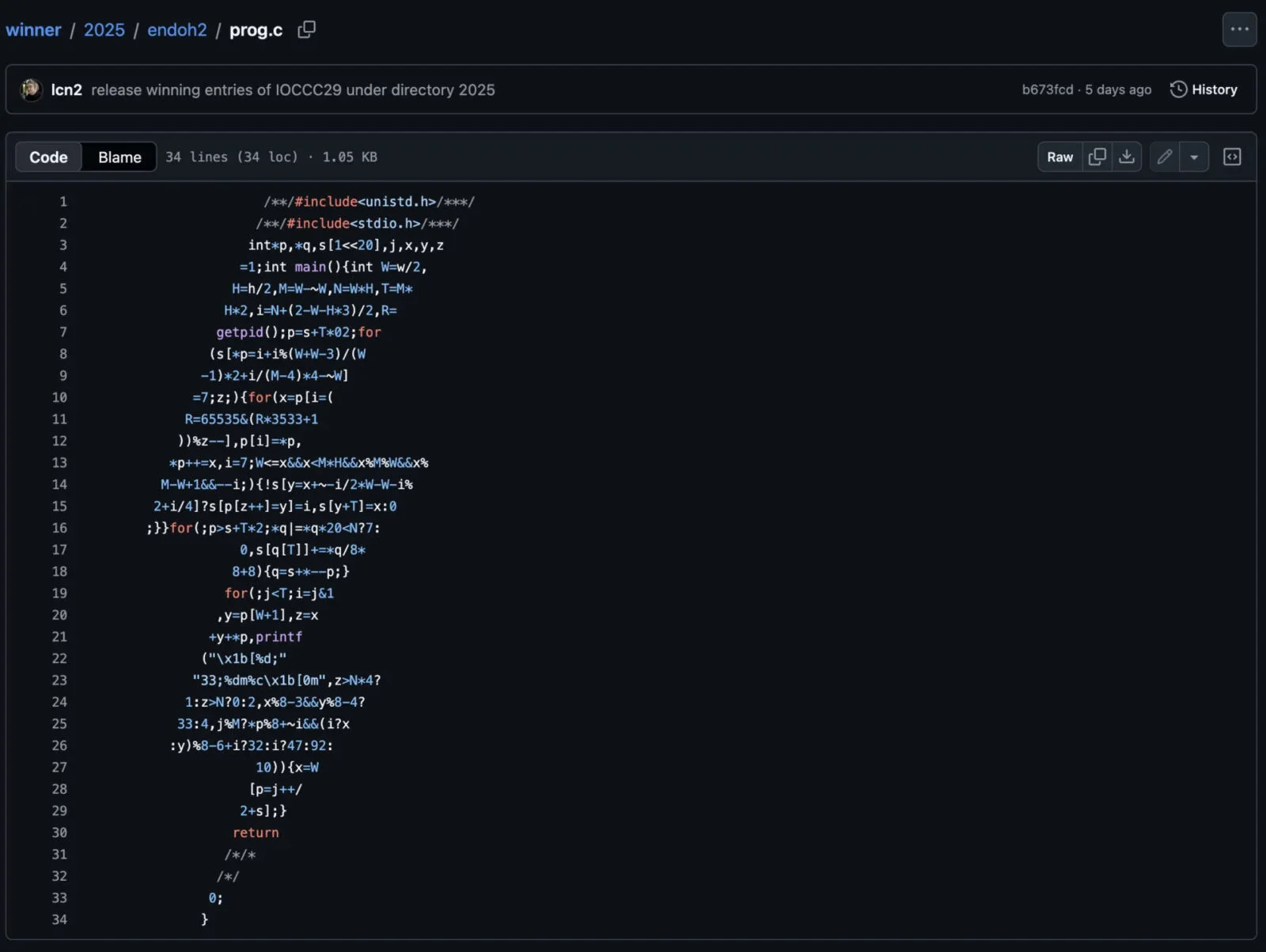Click the R=65535&(R*3533+1 line

(x=252, y=419)
